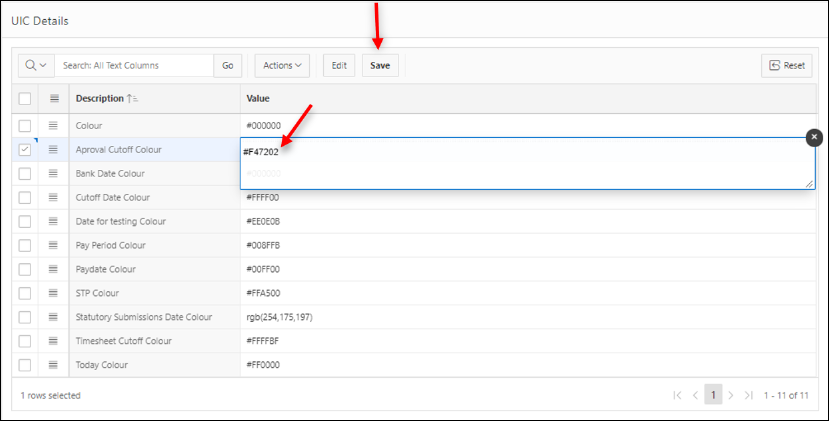
Task: Toggle the select-all rows header checkbox
Action: 25,99
